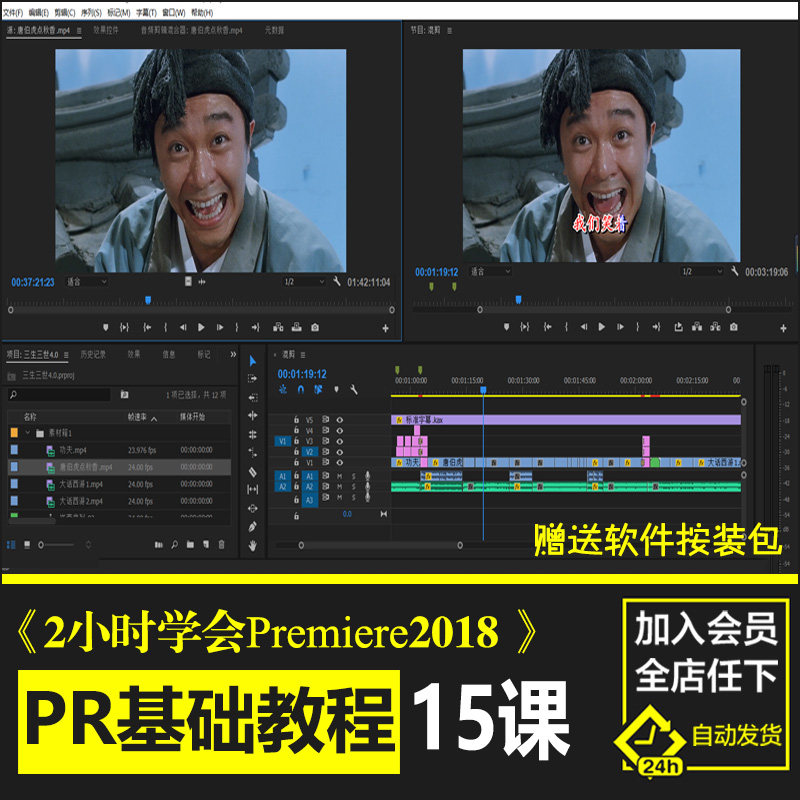Solo the A2 track using its S button
The width and height of the screenshot is (800, 800).
click(354, 486)
